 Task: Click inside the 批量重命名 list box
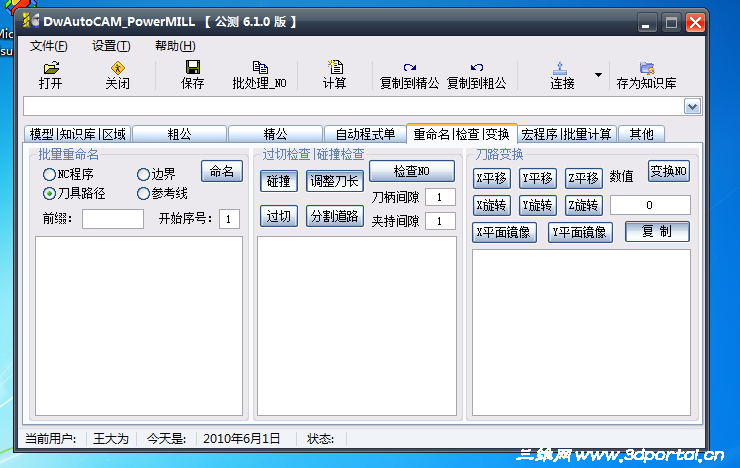tap(139, 326)
